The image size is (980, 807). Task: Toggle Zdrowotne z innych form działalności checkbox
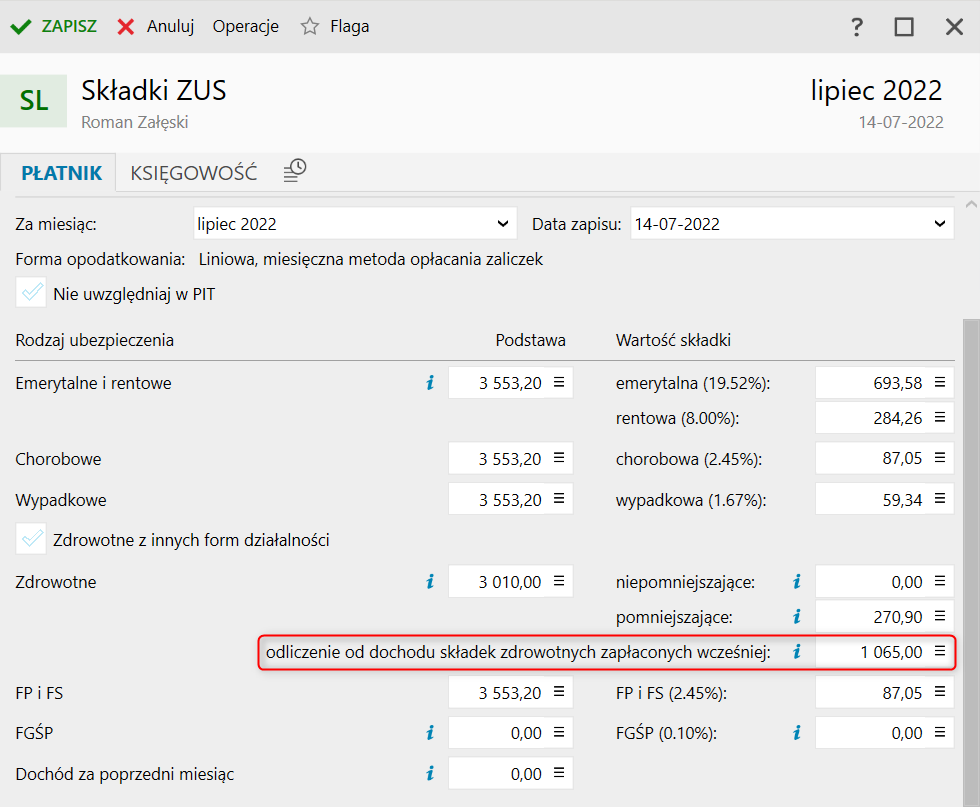(x=33, y=540)
